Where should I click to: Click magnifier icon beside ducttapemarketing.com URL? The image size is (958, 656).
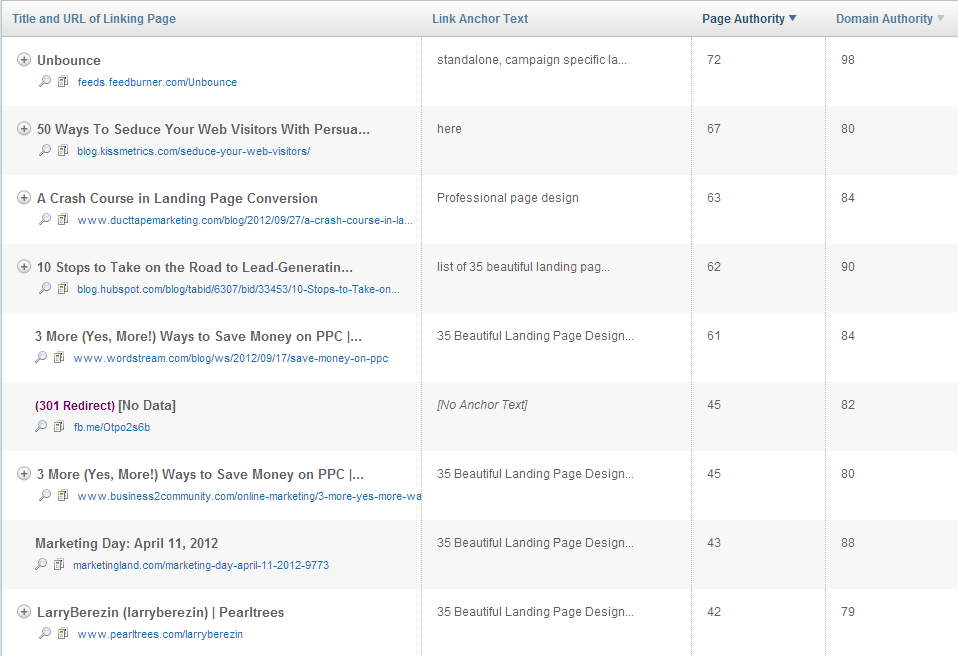click(x=45, y=219)
